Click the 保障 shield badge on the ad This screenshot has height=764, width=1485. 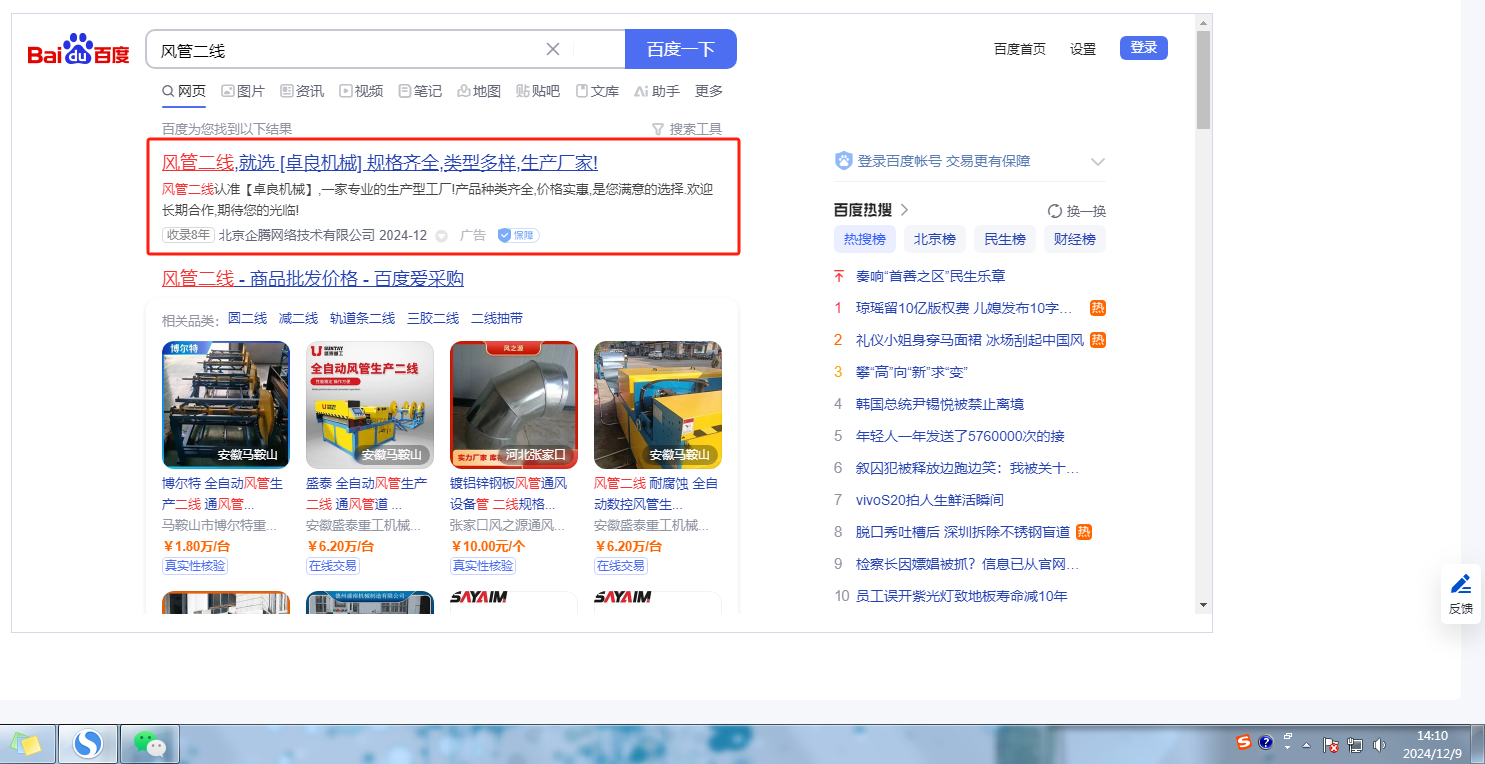(x=518, y=235)
